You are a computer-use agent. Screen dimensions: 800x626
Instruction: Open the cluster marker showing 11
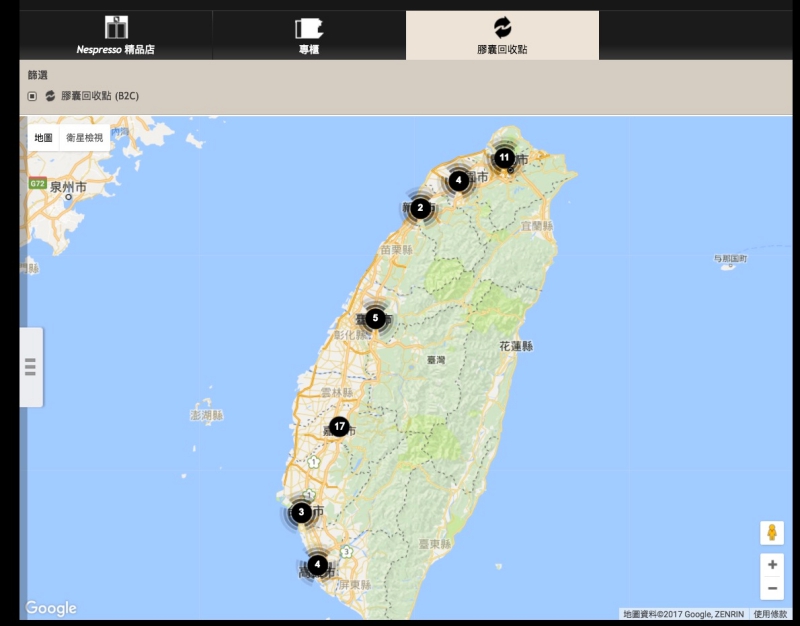504,158
